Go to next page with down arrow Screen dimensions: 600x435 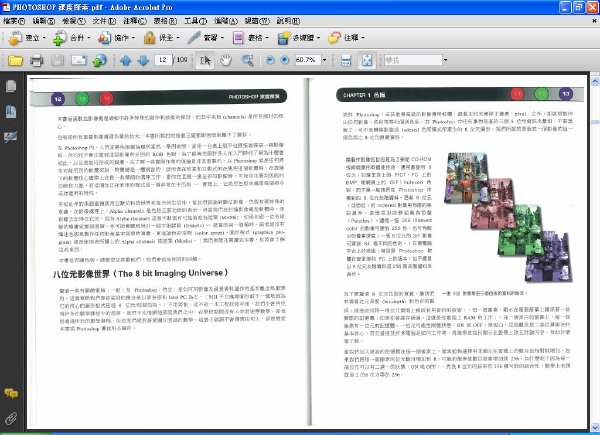point(143,60)
